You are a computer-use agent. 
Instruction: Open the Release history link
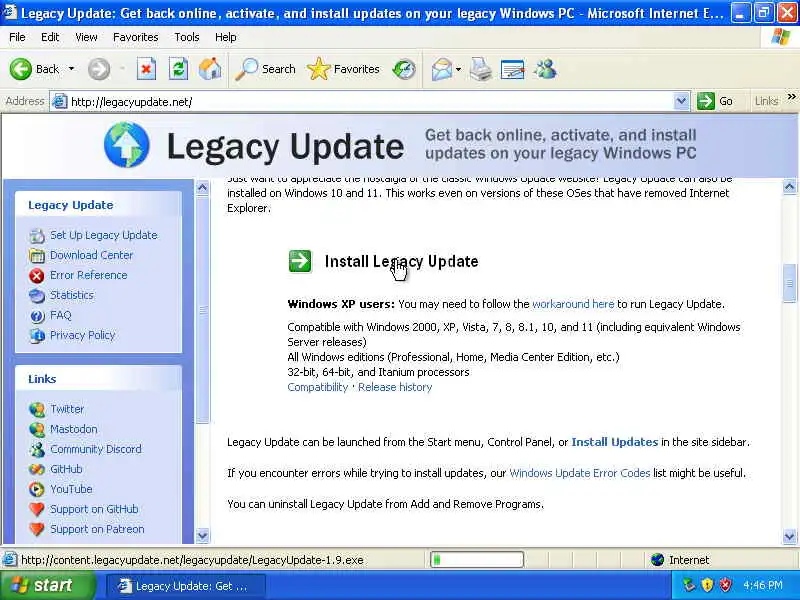[395, 387]
